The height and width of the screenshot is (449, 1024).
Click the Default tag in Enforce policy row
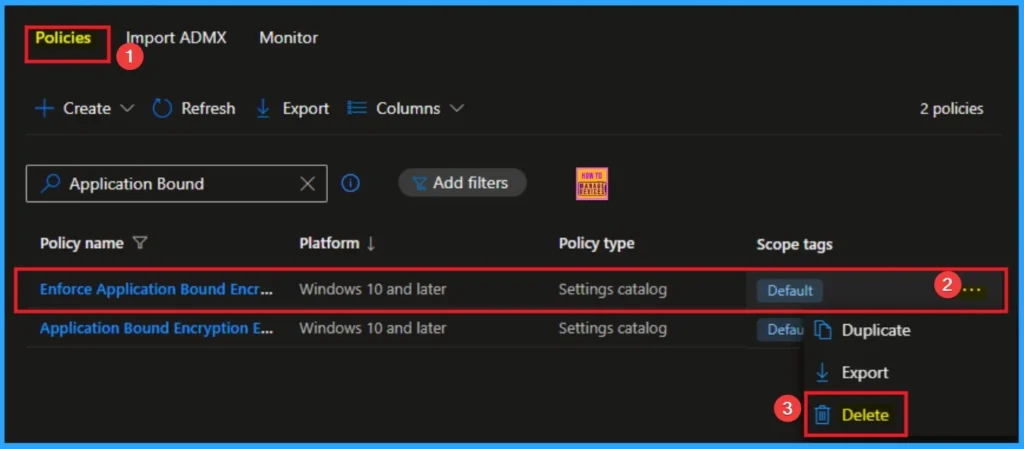pyautogui.click(x=790, y=290)
